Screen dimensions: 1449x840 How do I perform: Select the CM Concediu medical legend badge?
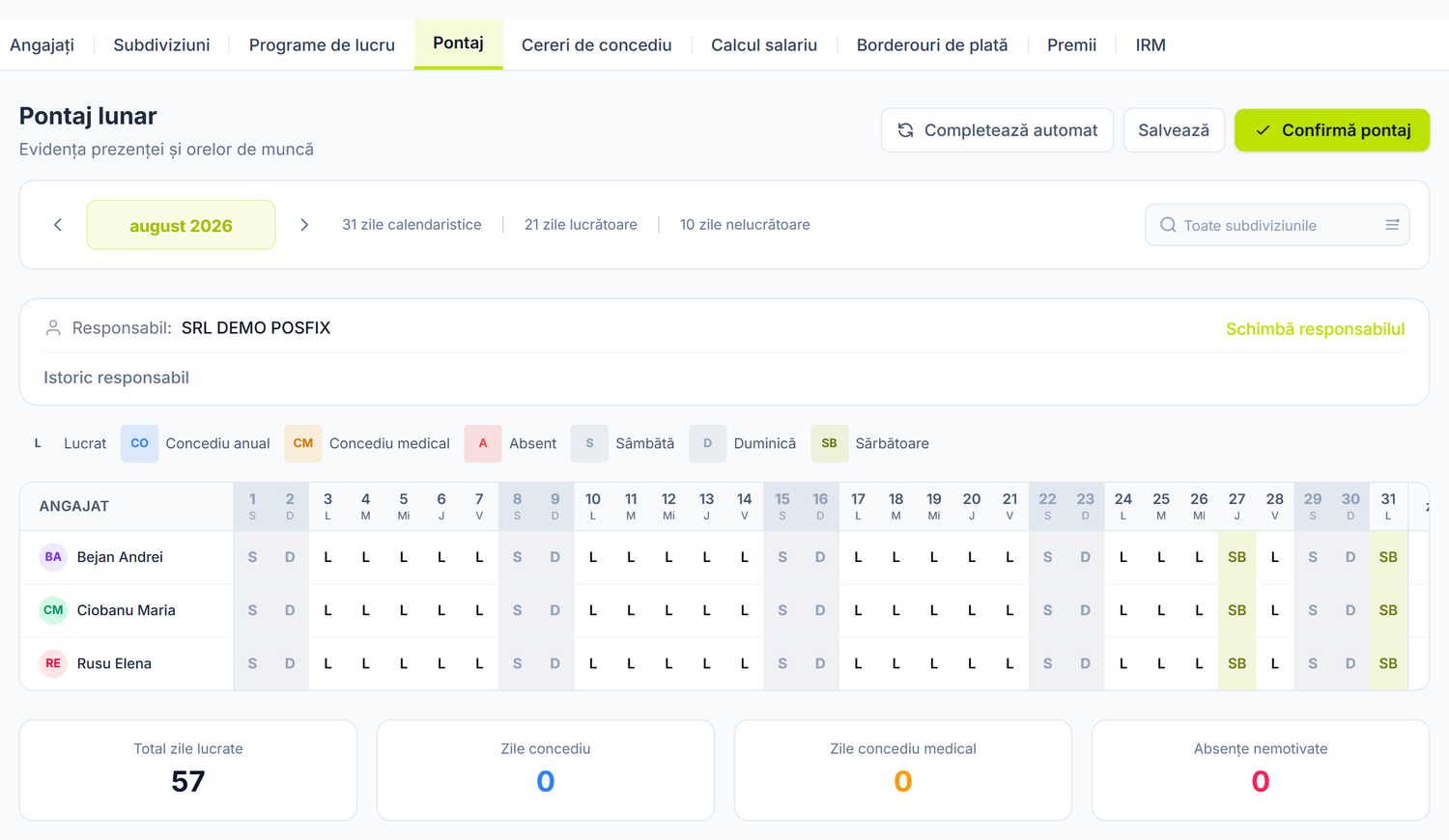point(303,443)
